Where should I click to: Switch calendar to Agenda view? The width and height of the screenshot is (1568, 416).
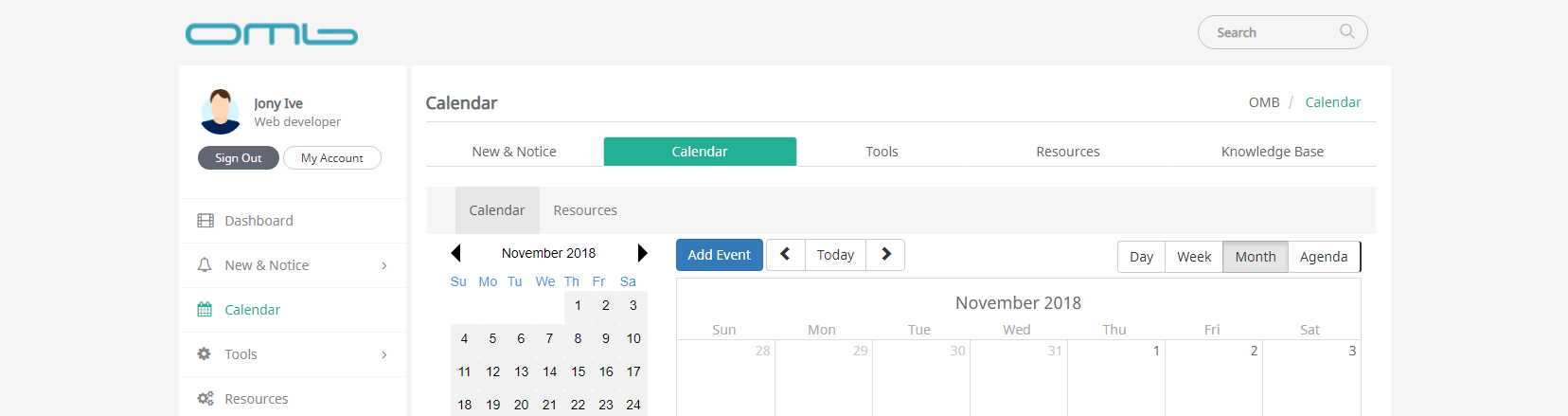tap(1323, 257)
